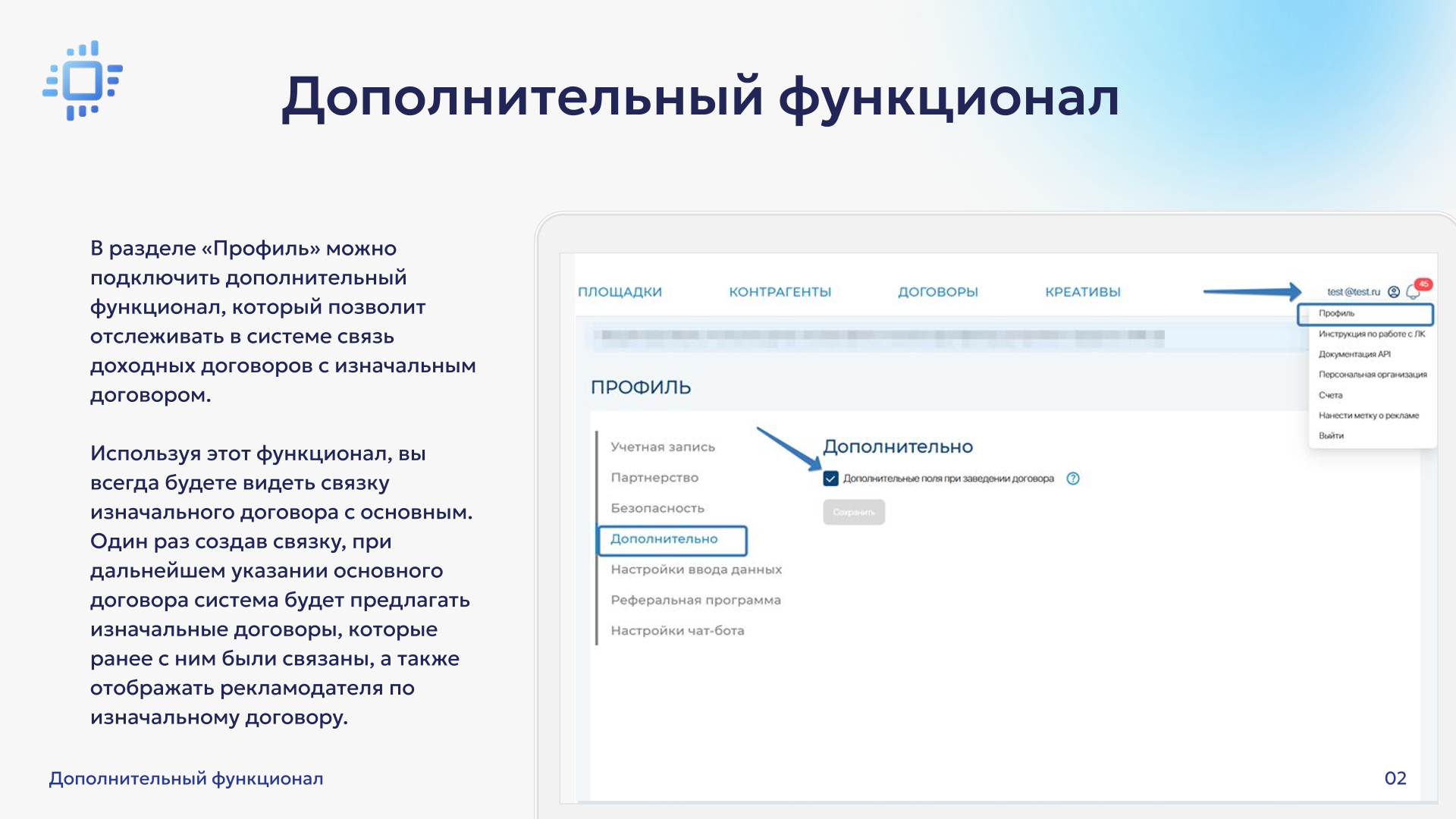The width and height of the screenshot is (1456, 819).
Task: Click the help question mark icon
Action: [x=1073, y=479]
